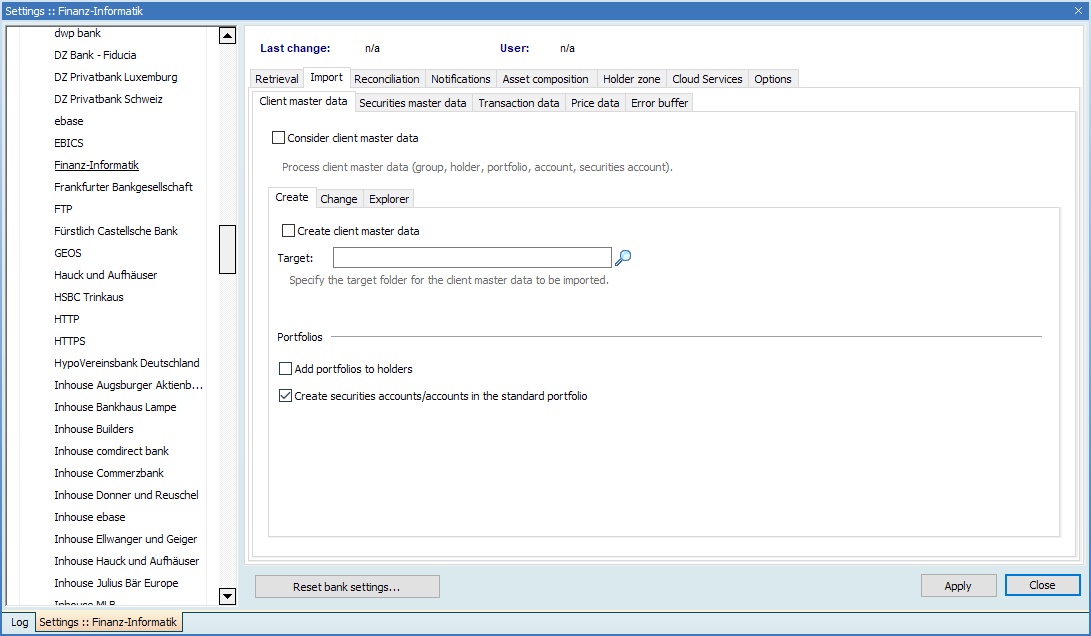Click the scroll down arrow in bank list
Screen dimensions: 1091x636
click(227, 597)
